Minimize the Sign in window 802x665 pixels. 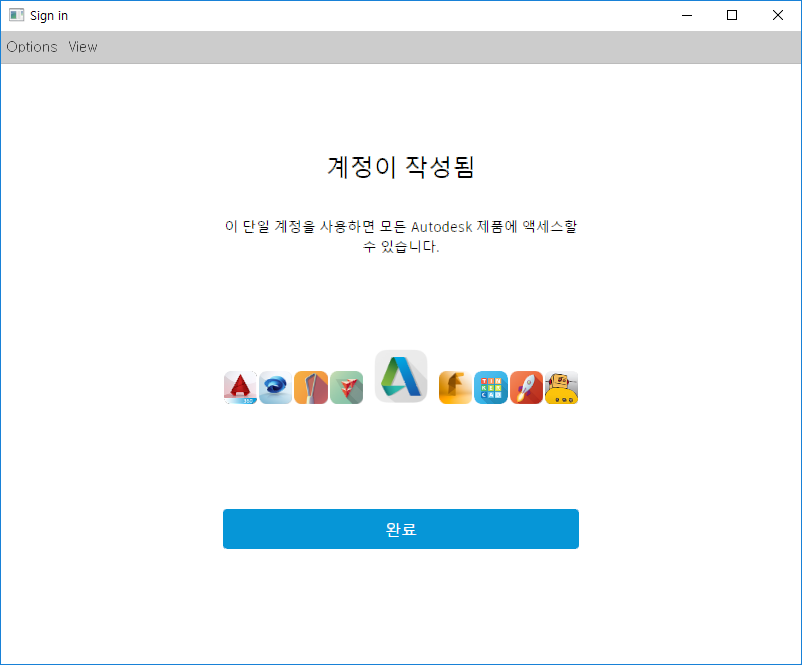[x=687, y=15]
